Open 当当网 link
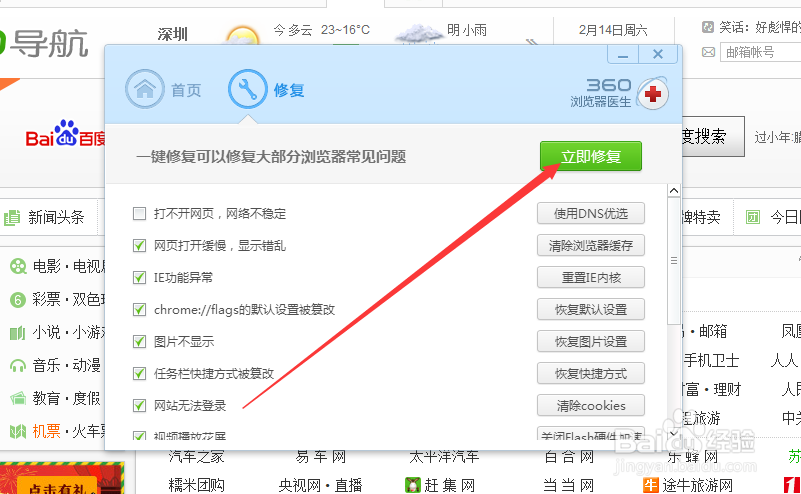 point(568,485)
